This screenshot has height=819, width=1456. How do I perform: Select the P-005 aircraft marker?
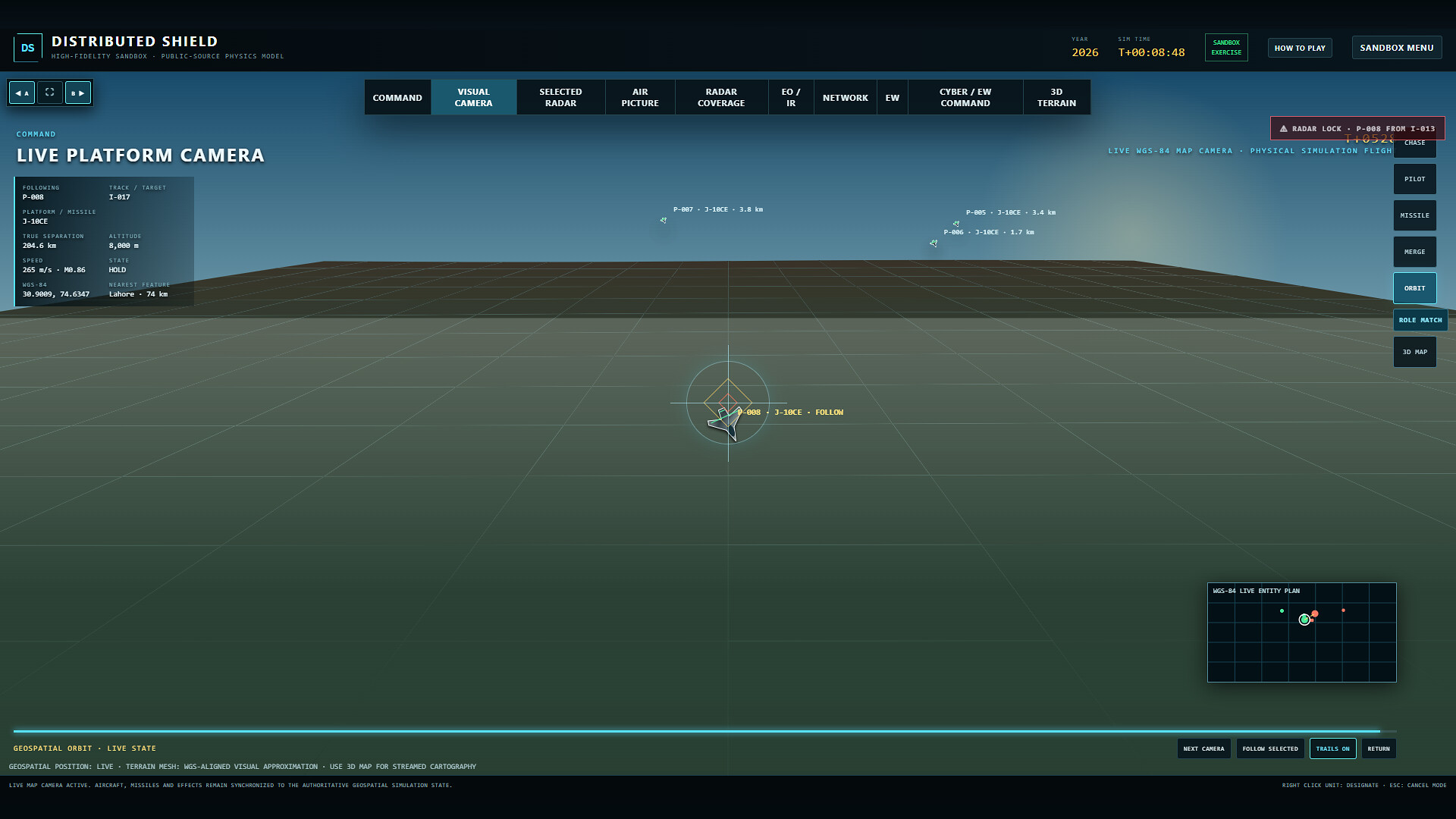[956, 224]
